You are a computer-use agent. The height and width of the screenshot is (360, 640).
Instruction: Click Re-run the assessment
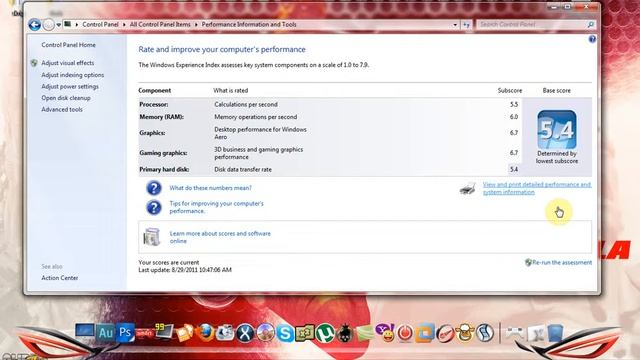(x=562, y=262)
